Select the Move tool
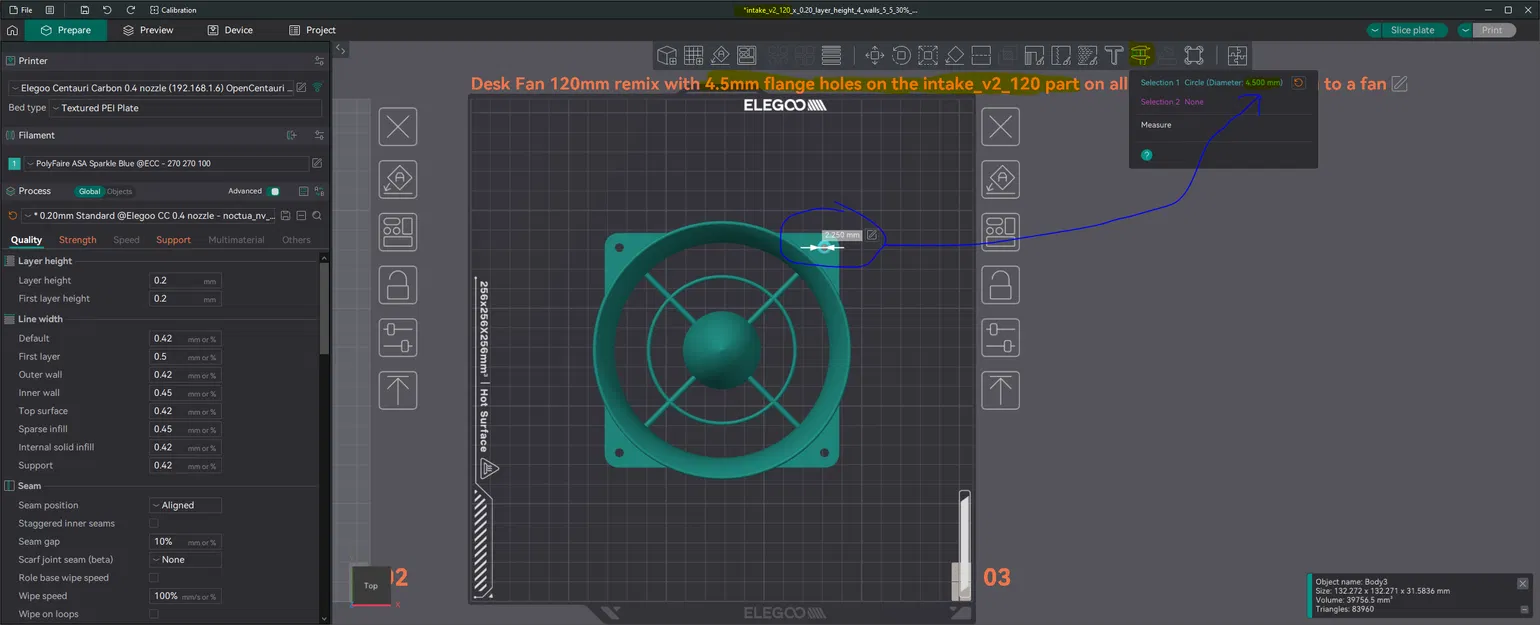1540x625 pixels. pyautogui.click(x=874, y=55)
